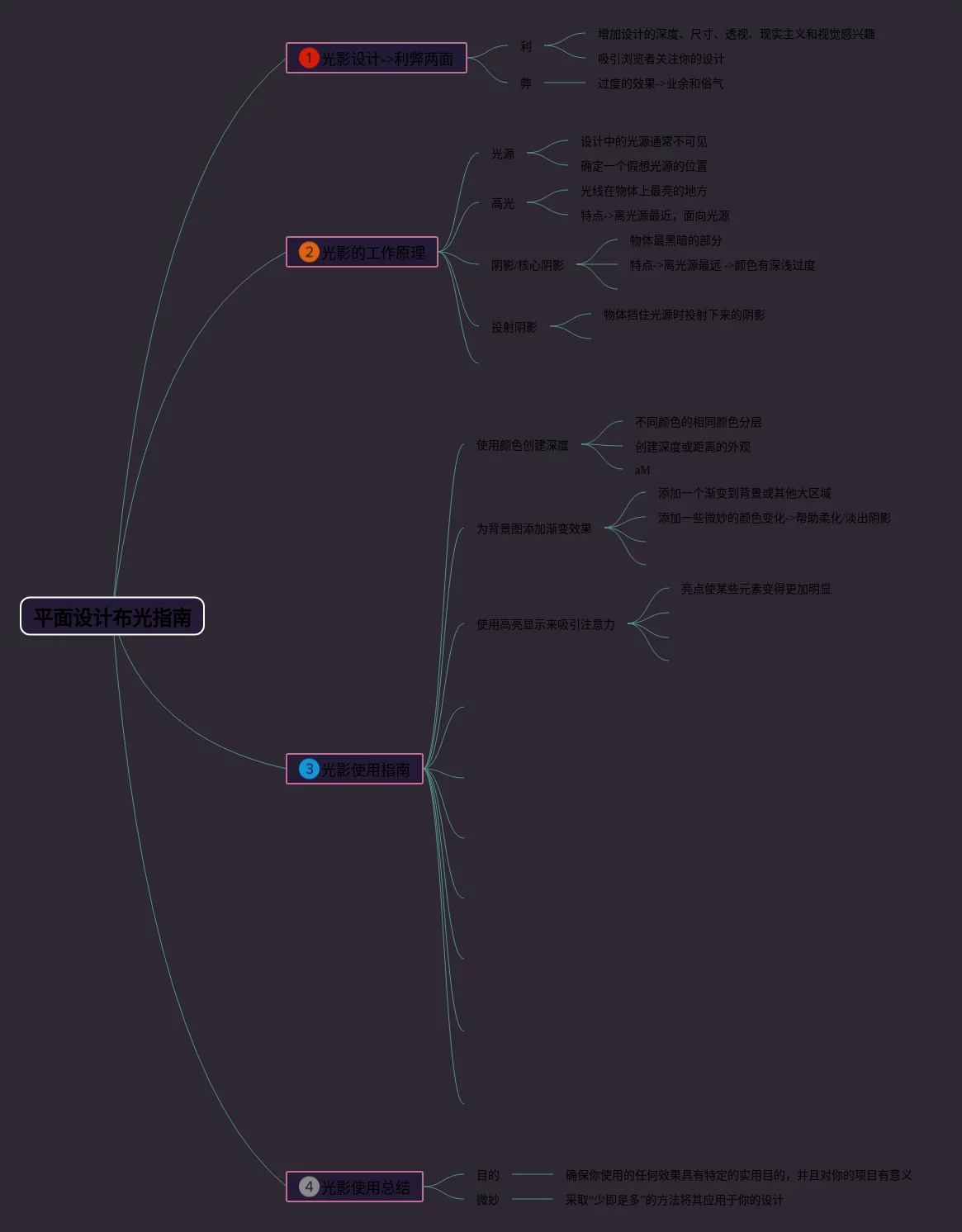Image resolution: width=962 pixels, height=1232 pixels.
Task: Click the orange number 2 priority icon
Action: [309, 252]
